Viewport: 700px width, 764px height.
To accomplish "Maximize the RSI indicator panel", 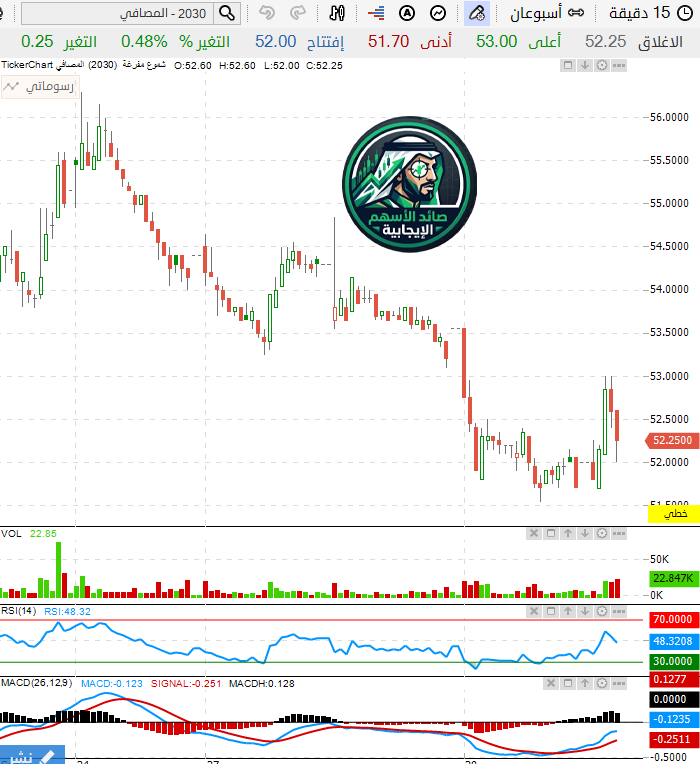I will [551, 611].
